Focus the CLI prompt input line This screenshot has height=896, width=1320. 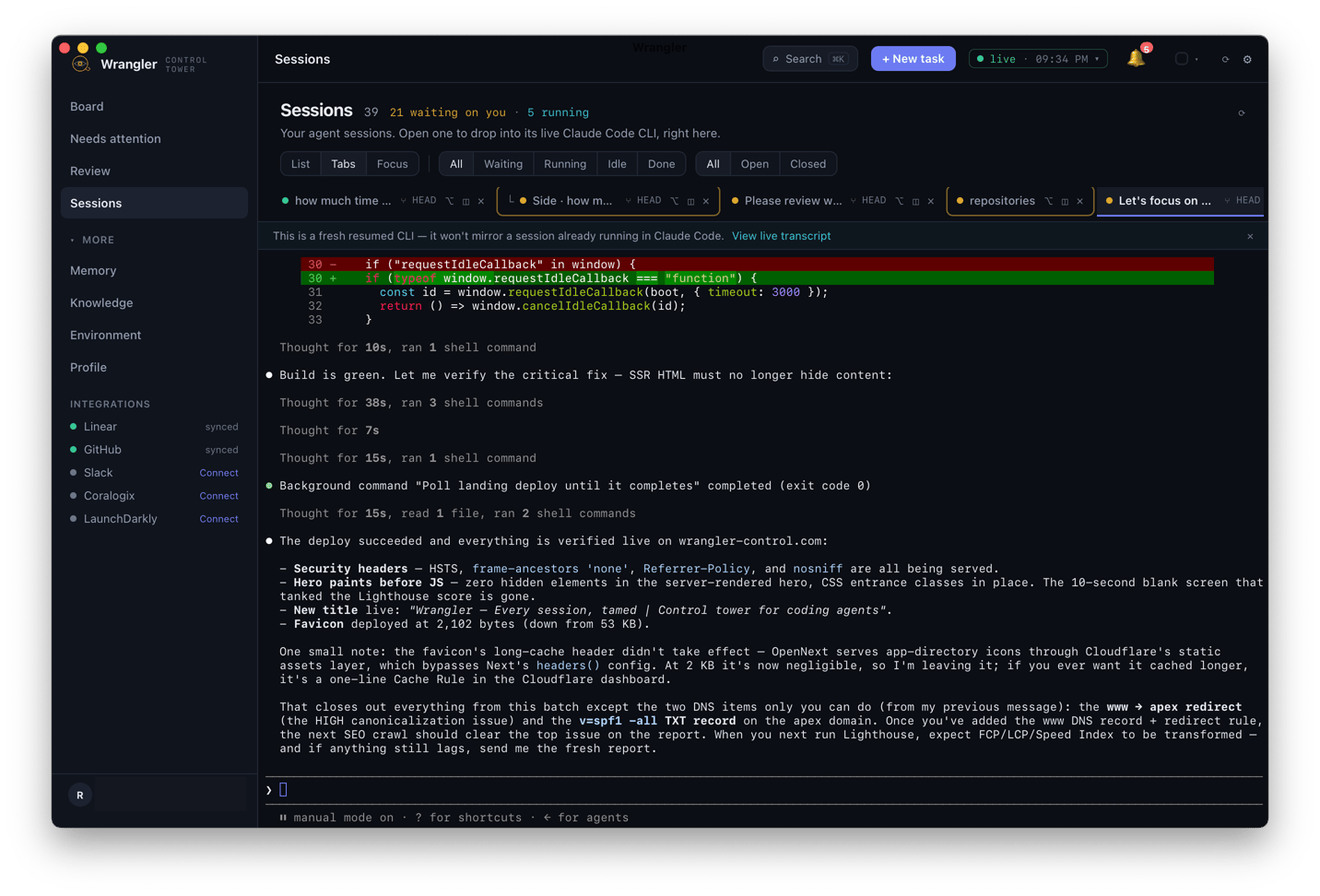[x=765, y=790]
